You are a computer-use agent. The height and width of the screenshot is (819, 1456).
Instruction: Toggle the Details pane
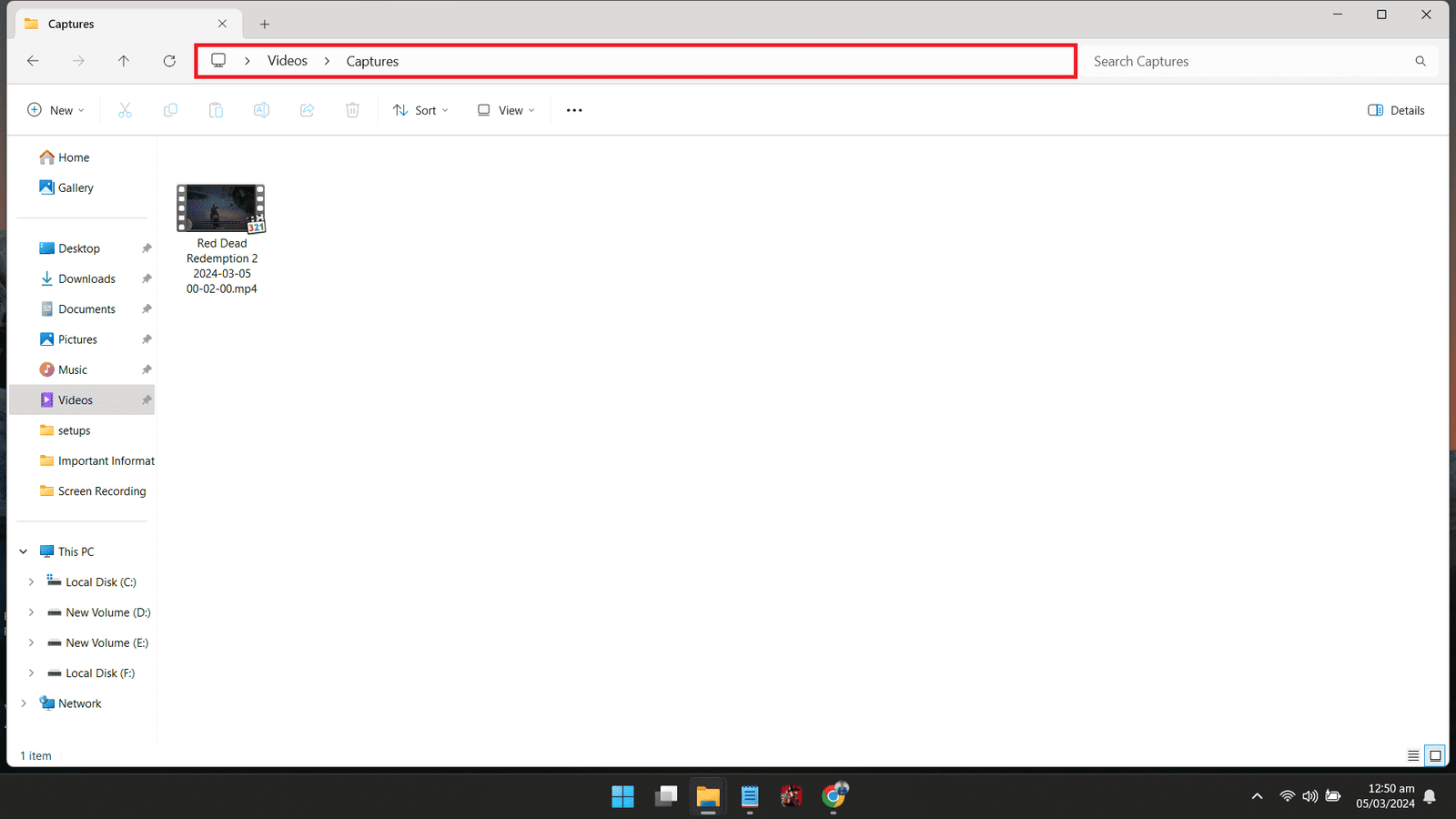coord(1396,110)
